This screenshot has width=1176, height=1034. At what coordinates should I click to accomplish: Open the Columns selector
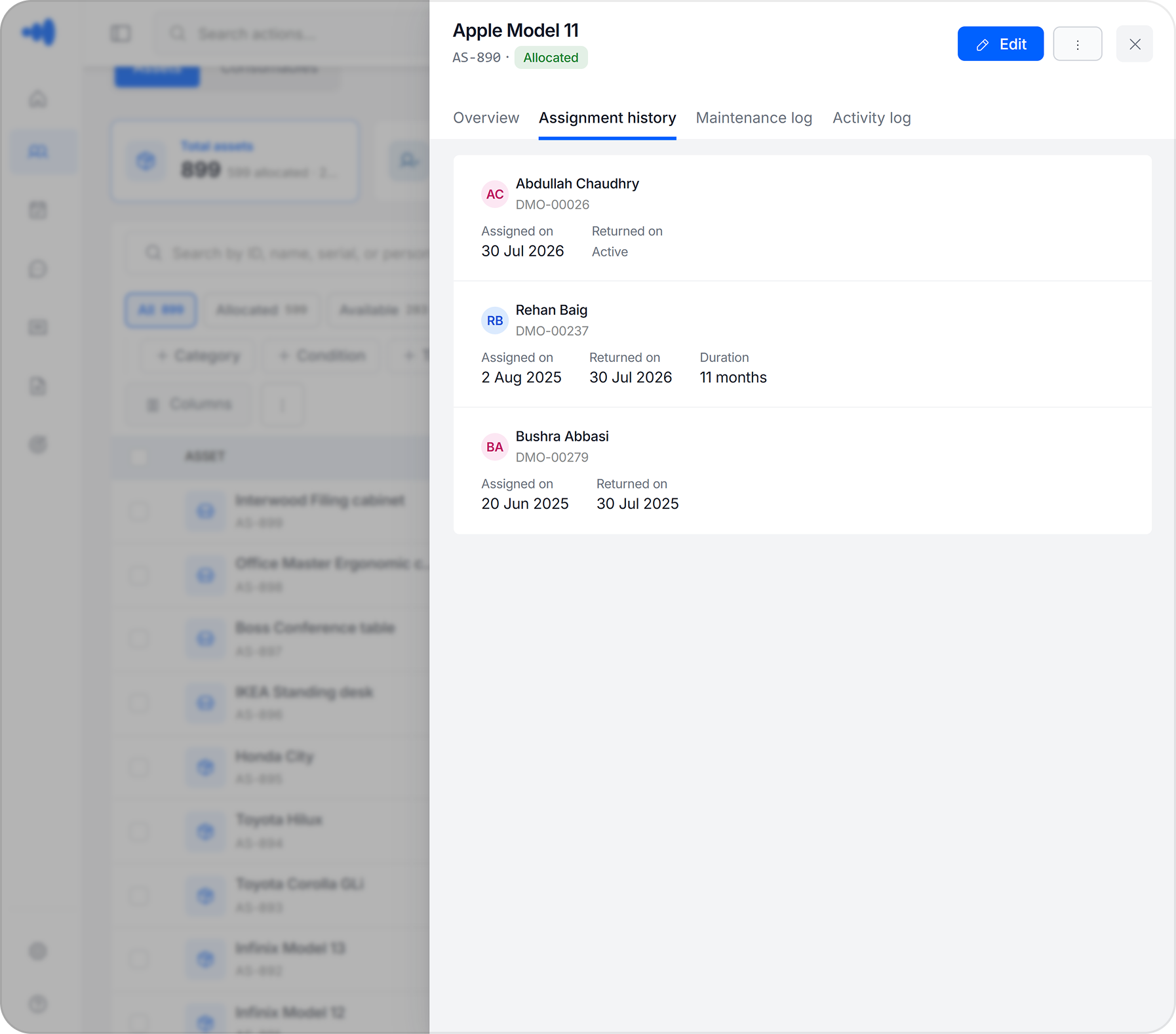[189, 405]
